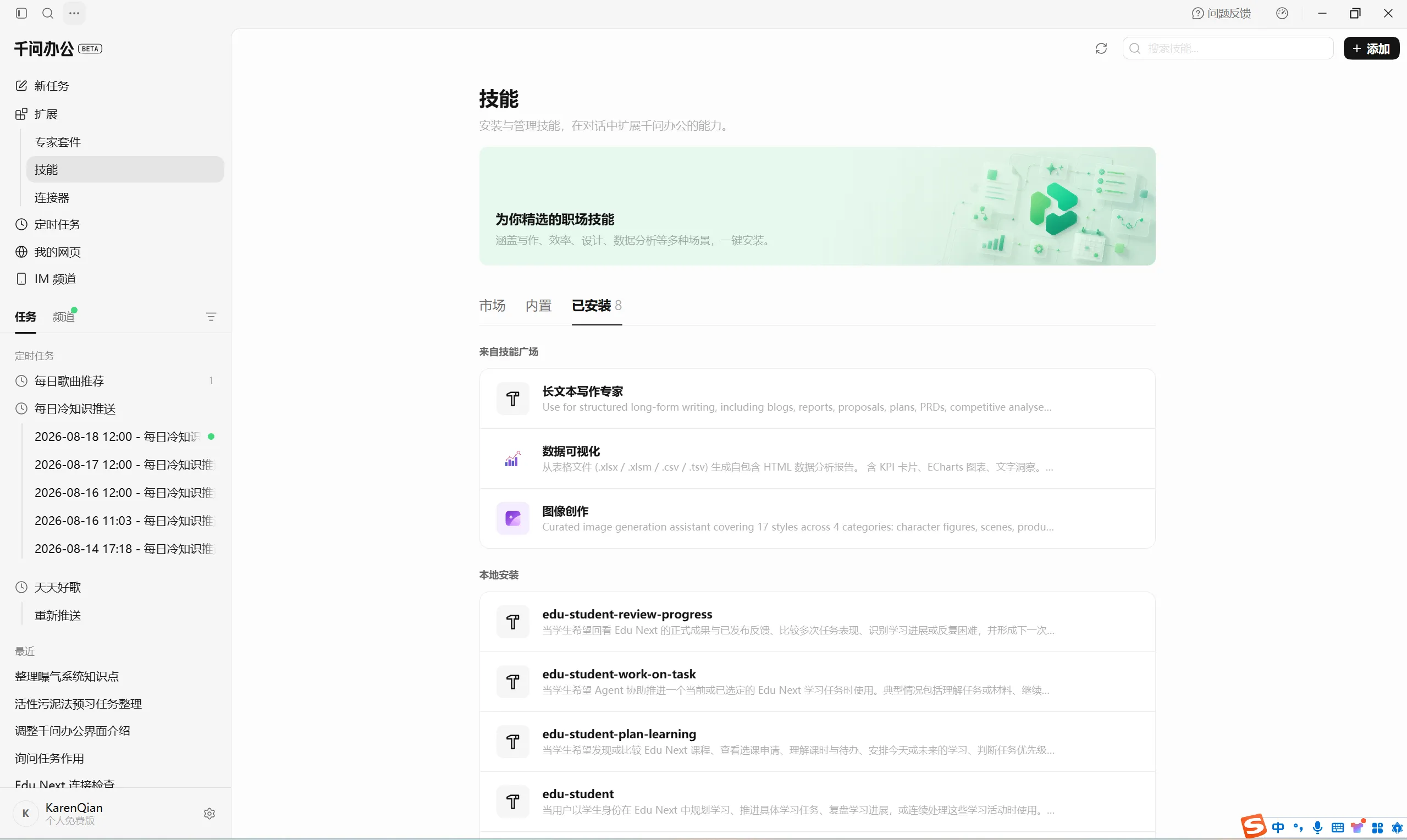Open 我的网页 in the sidebar
This screenshot has width=1407, height=840.
point(115,252)
